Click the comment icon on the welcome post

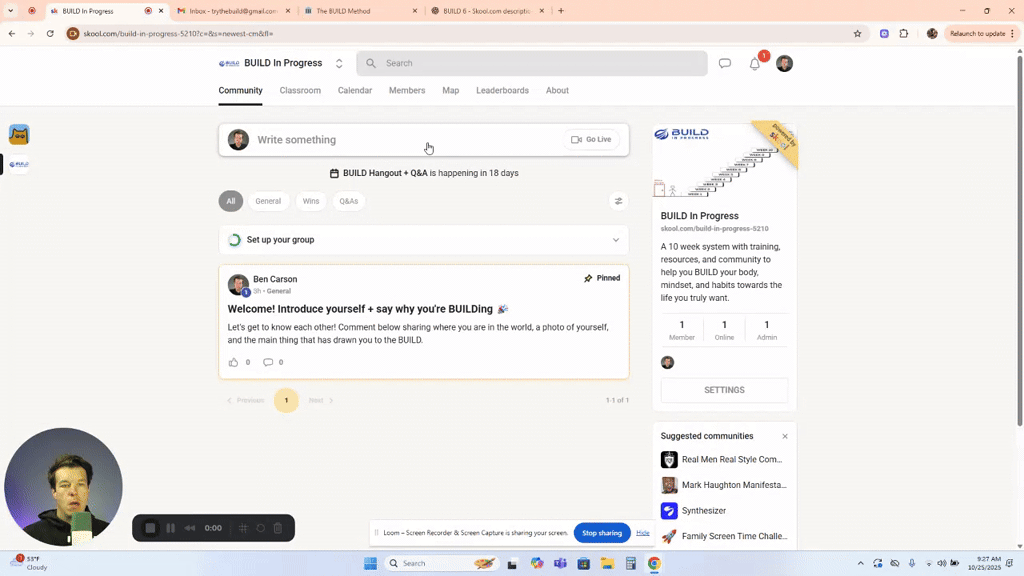[266, 362]
